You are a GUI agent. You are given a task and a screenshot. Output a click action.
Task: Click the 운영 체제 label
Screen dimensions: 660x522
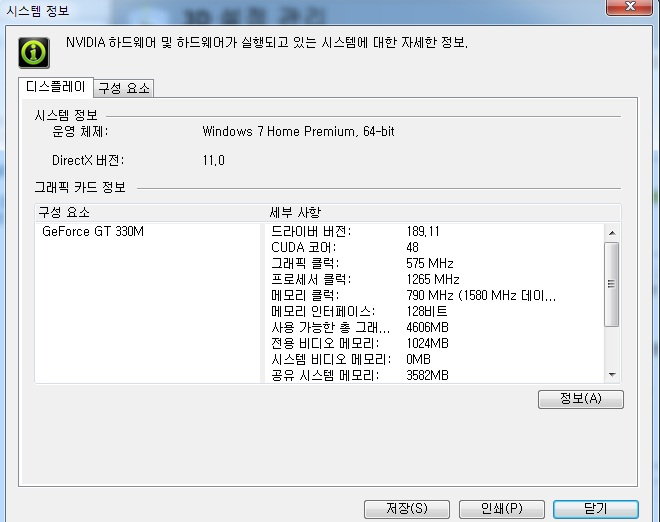[80, 132]
